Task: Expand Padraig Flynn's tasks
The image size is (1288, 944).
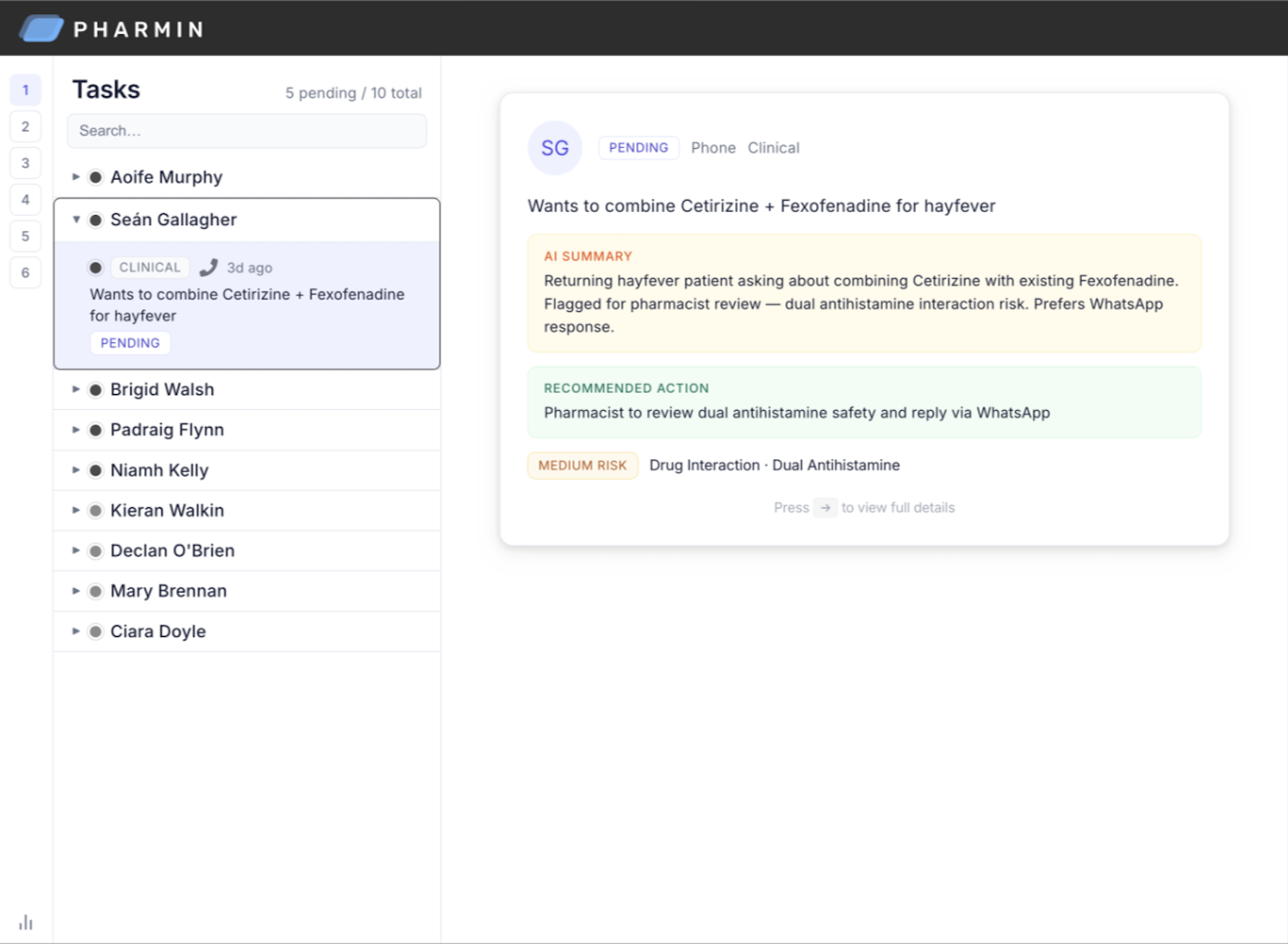Action: click(x=76, y=429)
